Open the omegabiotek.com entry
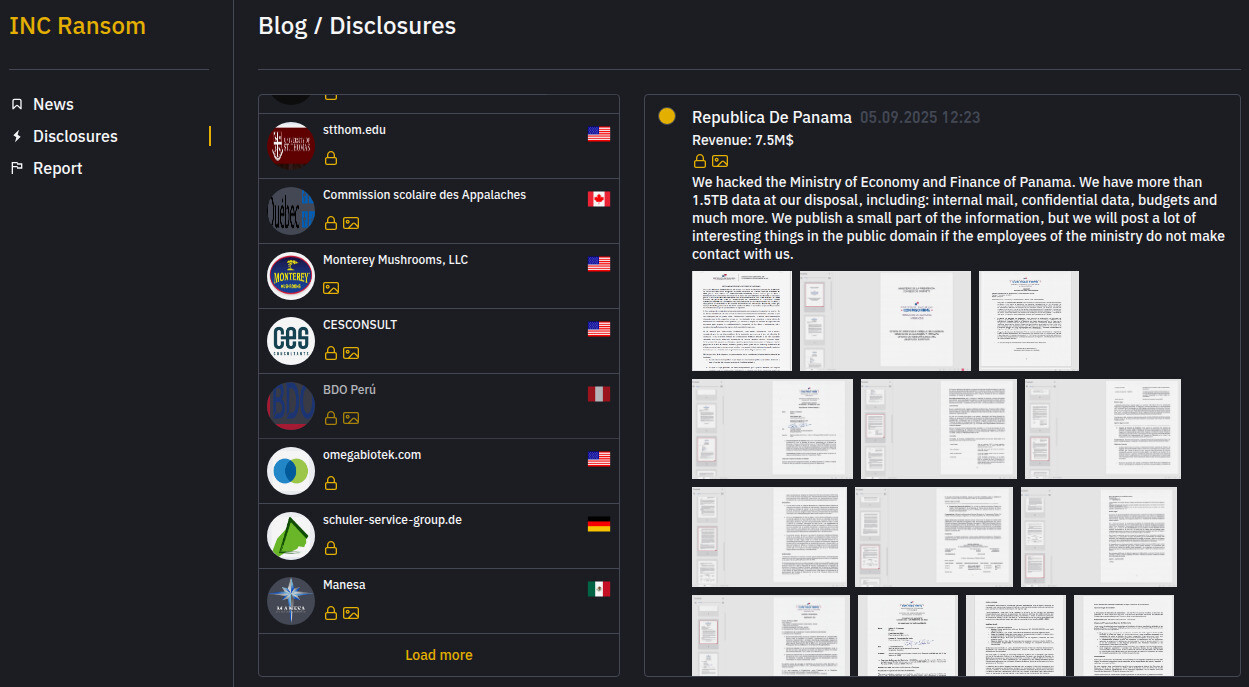Viewport: 1249px width, 687px height. point(439,471)
